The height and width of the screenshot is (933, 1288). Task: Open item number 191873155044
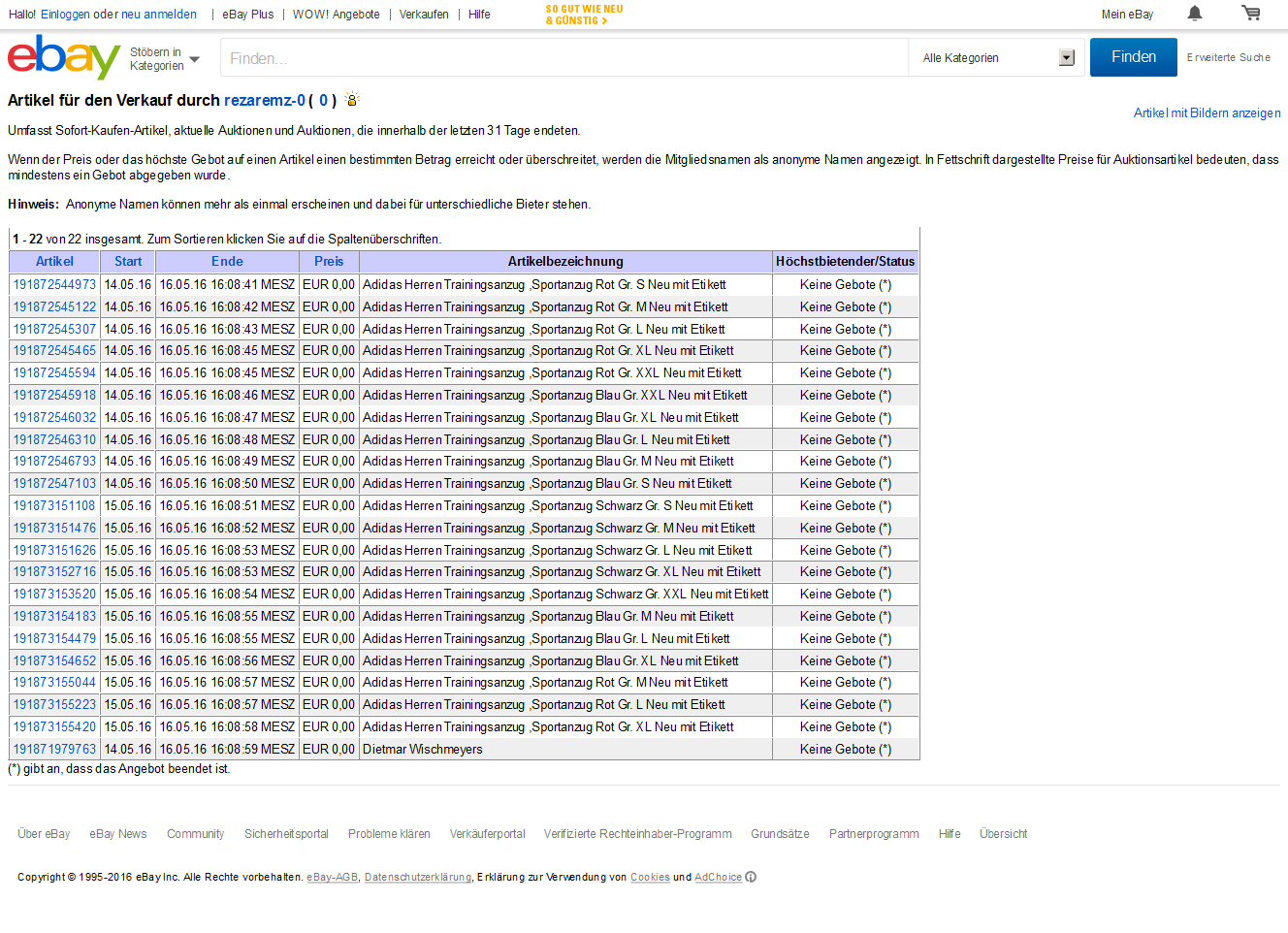pos(54,683)
